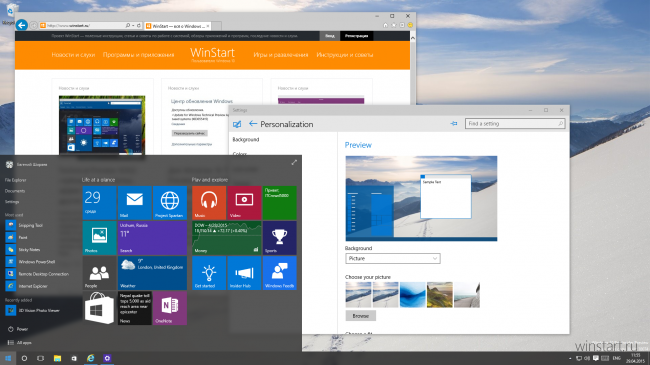
Task: Open the Weather tile for London
Action: [153, 273]
